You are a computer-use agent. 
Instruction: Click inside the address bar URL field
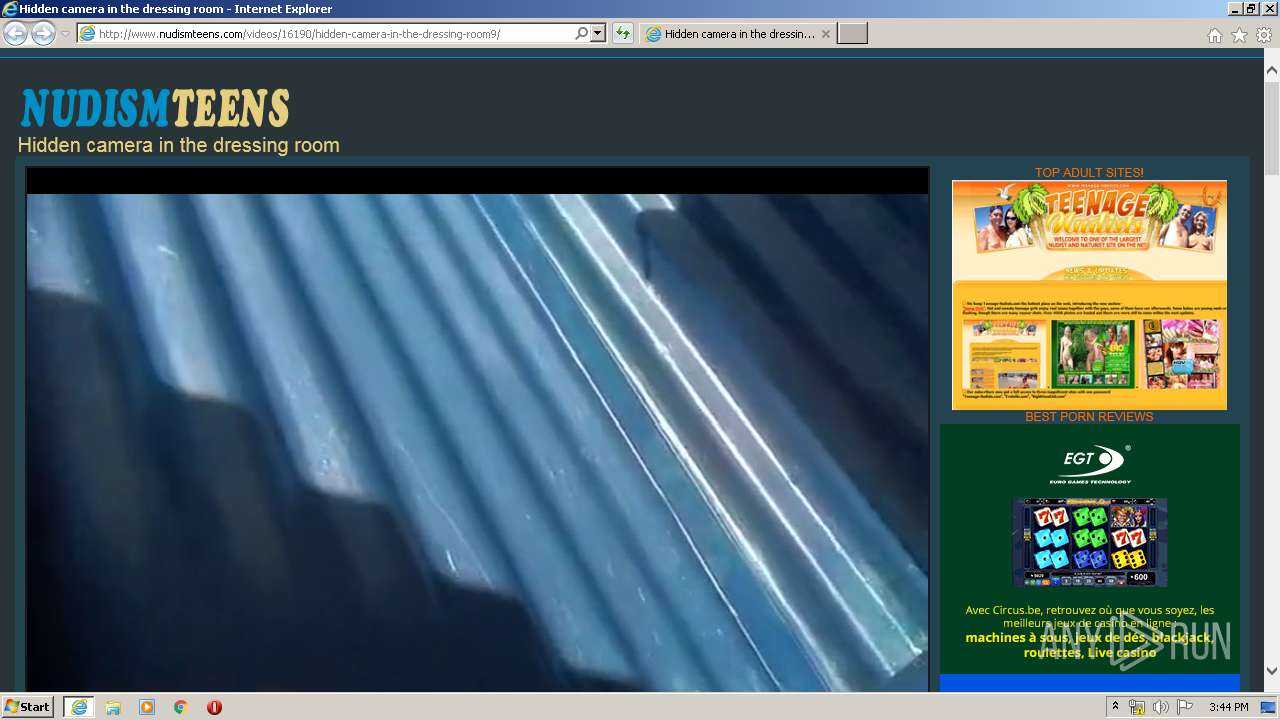[335, 34]
